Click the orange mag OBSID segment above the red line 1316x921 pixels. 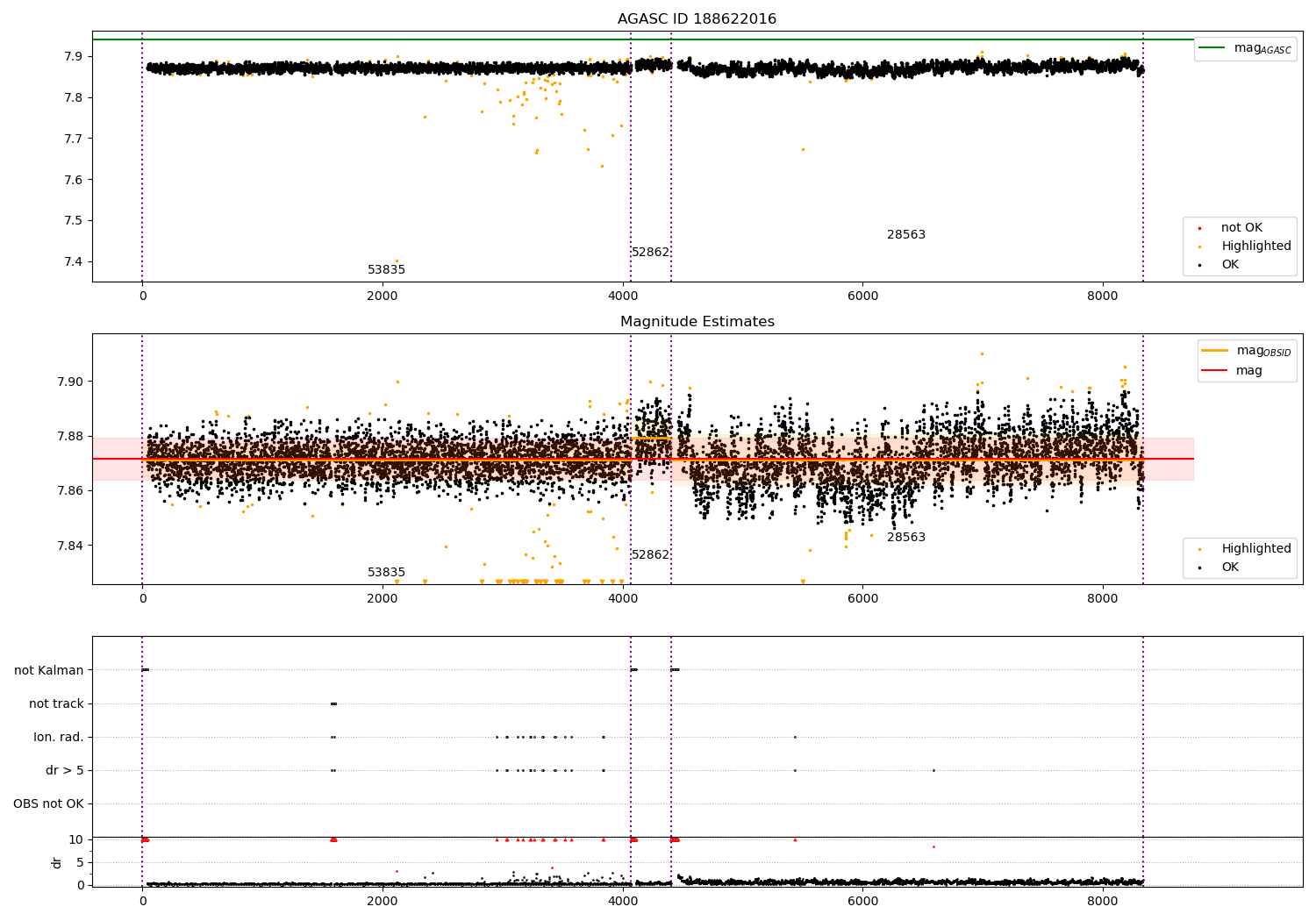click(651, 438)
